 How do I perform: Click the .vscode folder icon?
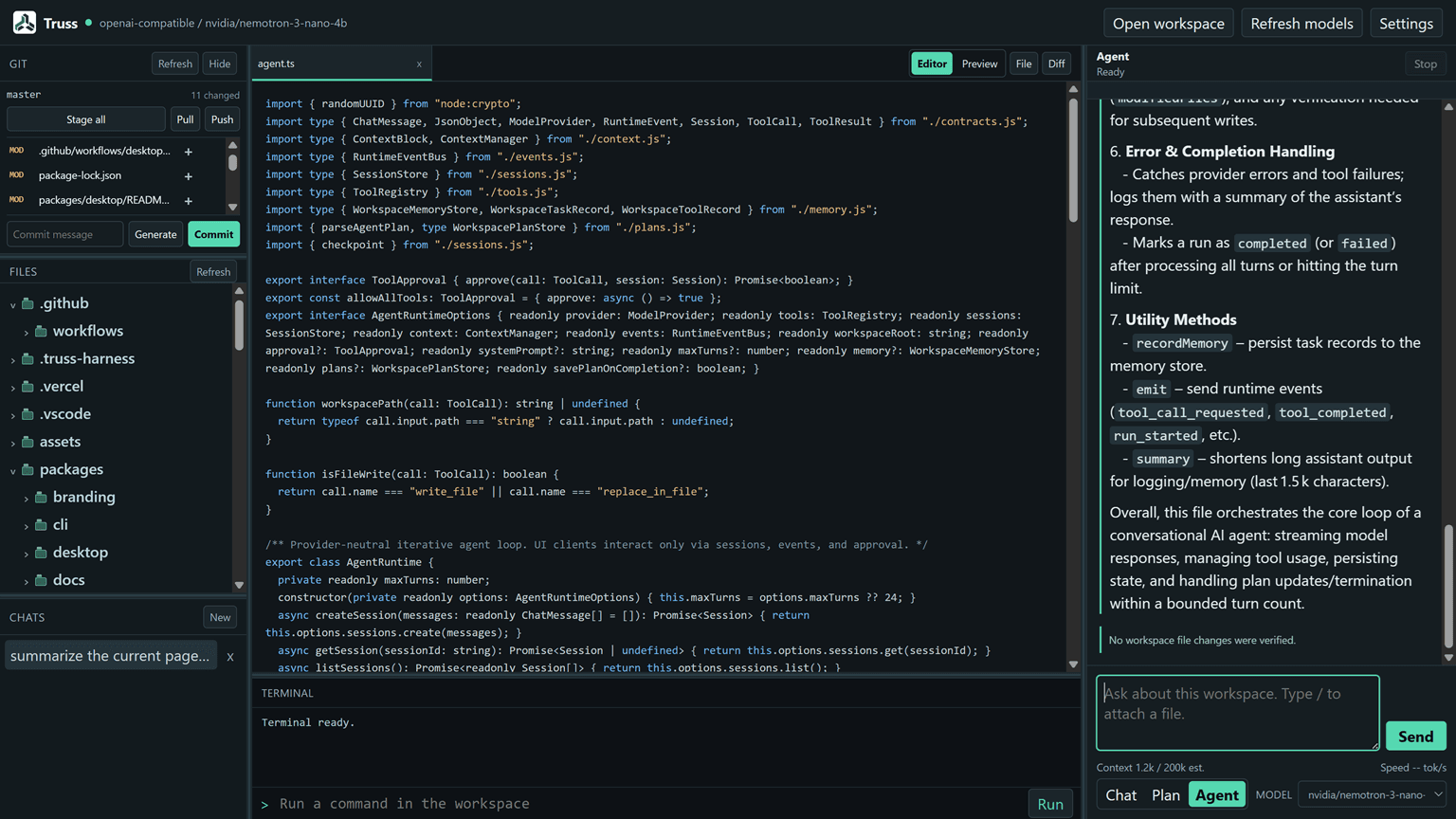click(x=28, y=413)
